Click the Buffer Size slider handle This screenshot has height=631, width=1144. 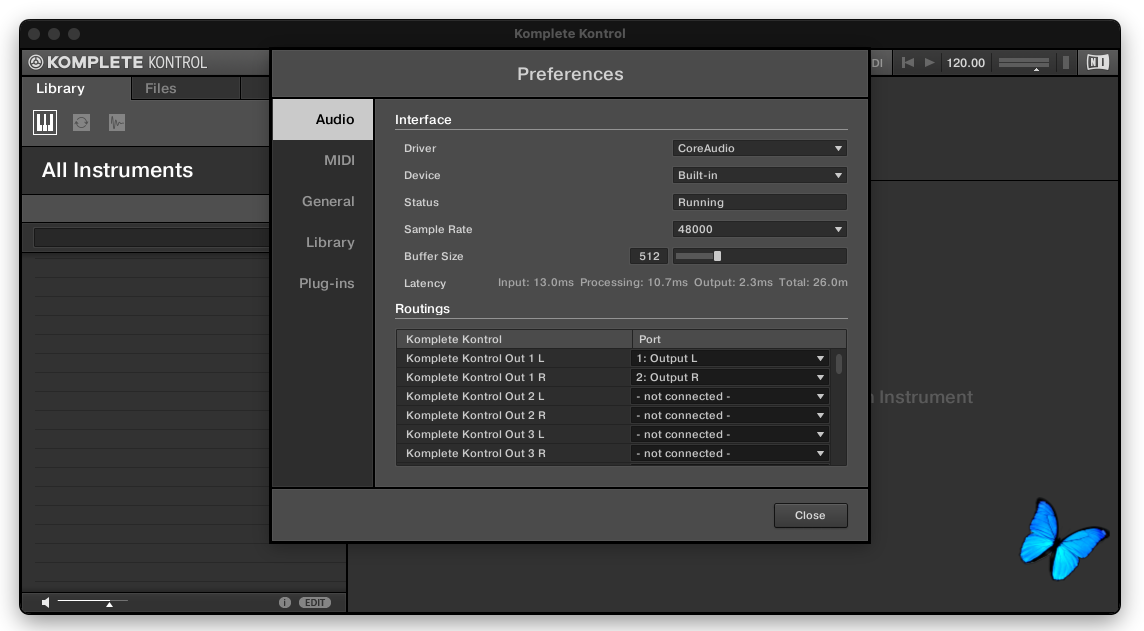pos(717,256)
